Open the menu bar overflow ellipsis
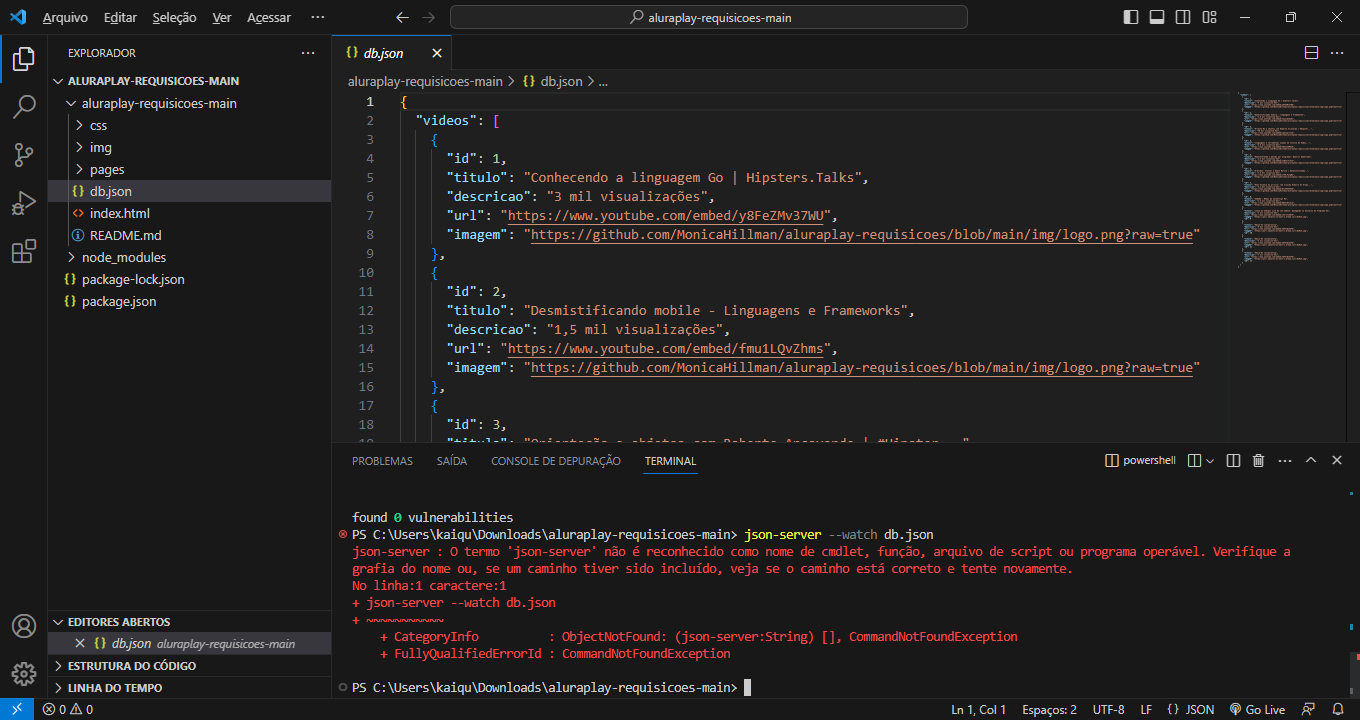The height and width of the screenshot is (720, 1360). (x=318, y=17)
